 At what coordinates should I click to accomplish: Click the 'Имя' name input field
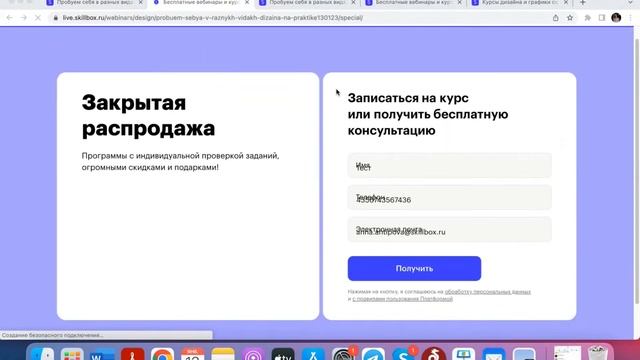pos(449,166)
